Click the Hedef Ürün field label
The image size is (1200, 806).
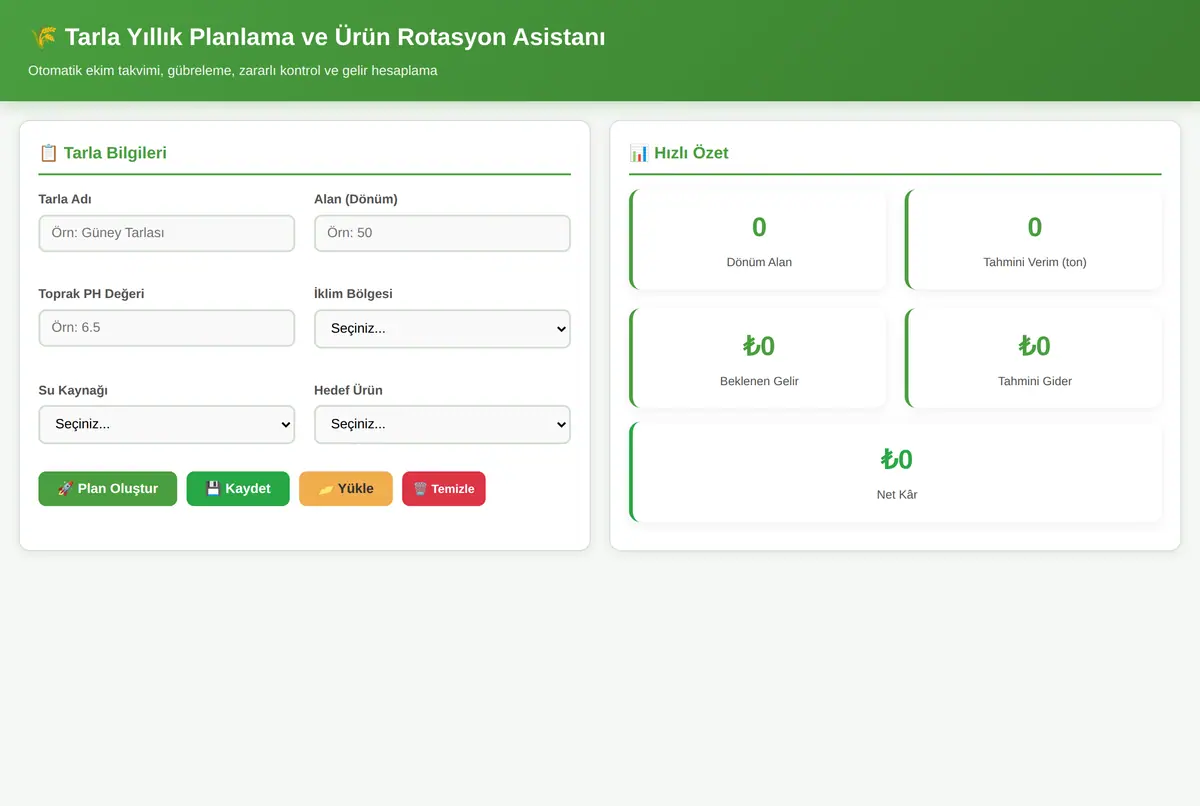click(x=349, y=390)
